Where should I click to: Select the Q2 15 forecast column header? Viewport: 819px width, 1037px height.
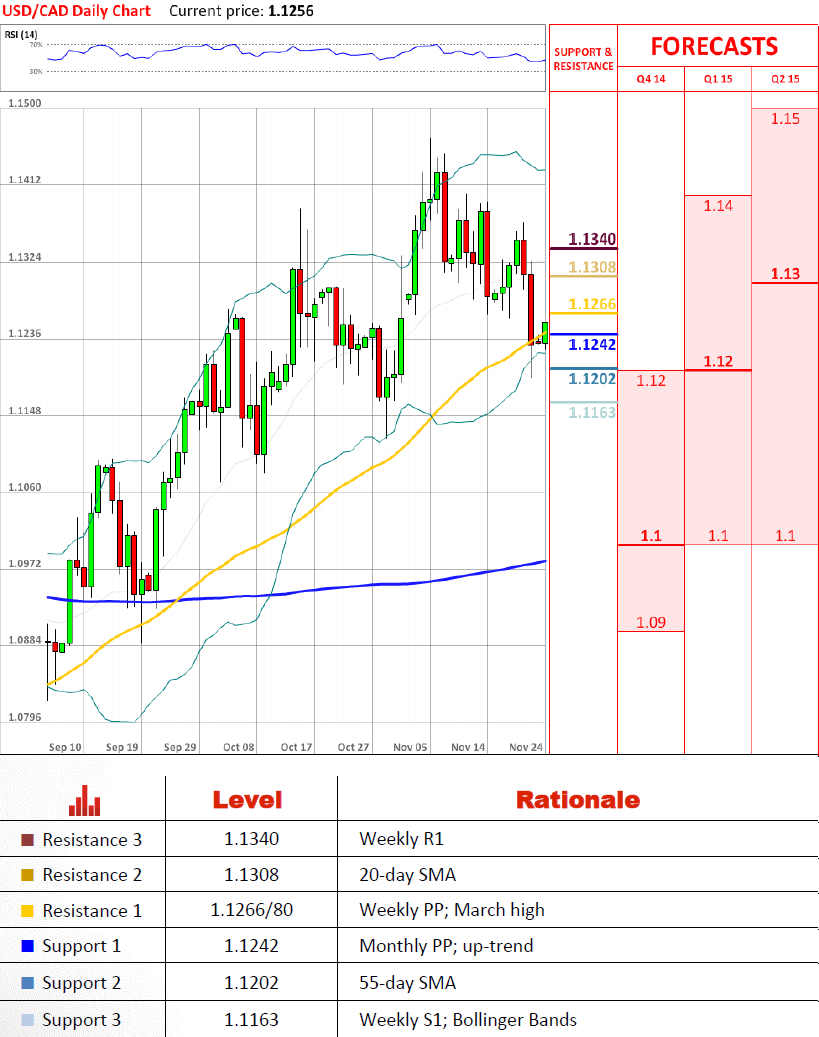(x=785, y=79)
